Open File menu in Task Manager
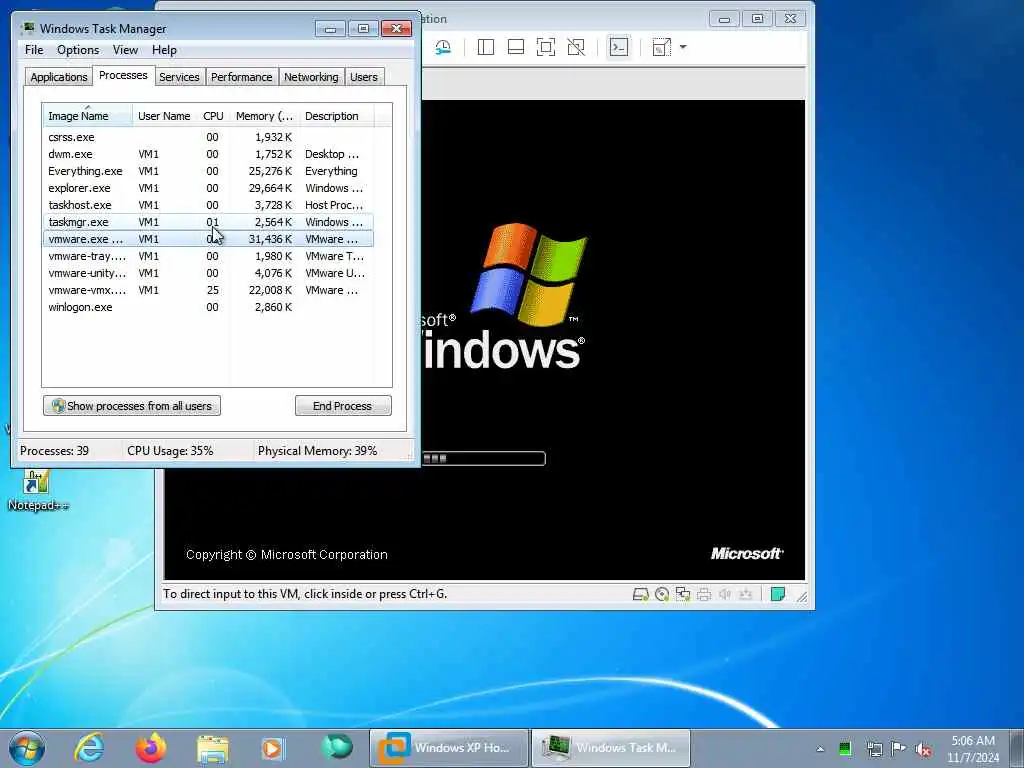 34,50
